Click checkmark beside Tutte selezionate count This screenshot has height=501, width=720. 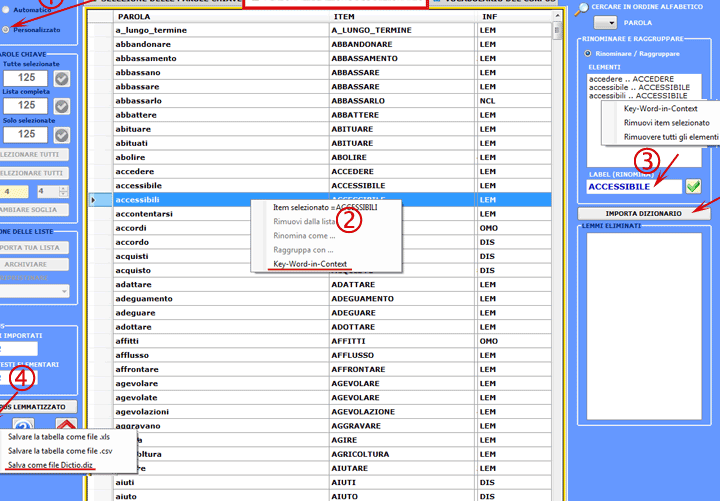click(x=61, y=79)
